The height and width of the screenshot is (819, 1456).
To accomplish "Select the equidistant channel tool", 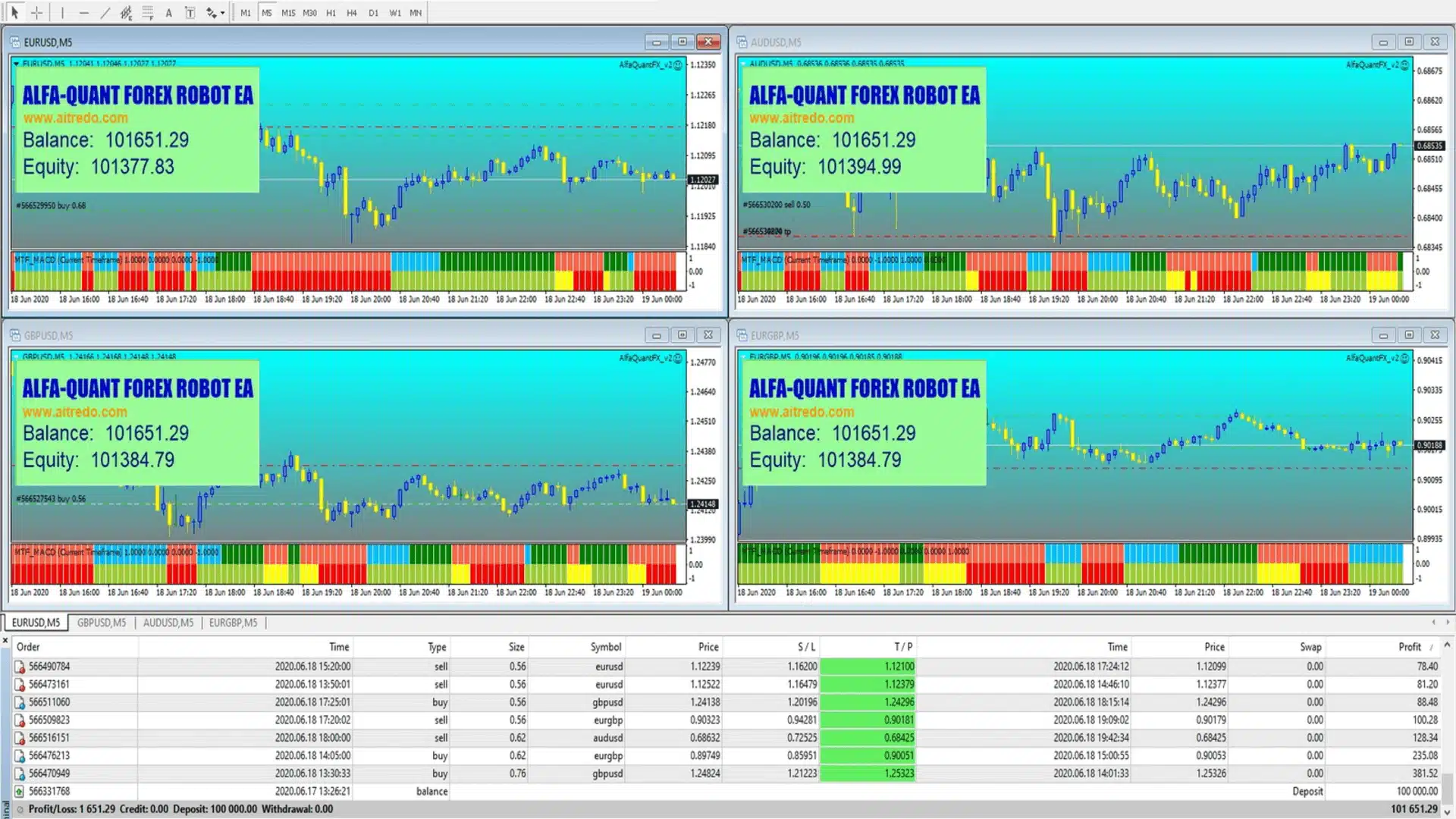I will coord(126,12).
